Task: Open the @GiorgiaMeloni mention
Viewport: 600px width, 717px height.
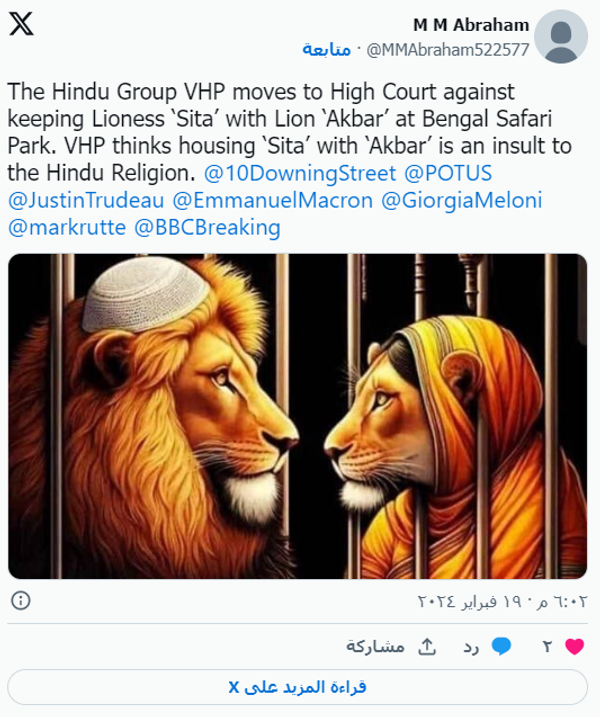Action: tap(462, 200)
